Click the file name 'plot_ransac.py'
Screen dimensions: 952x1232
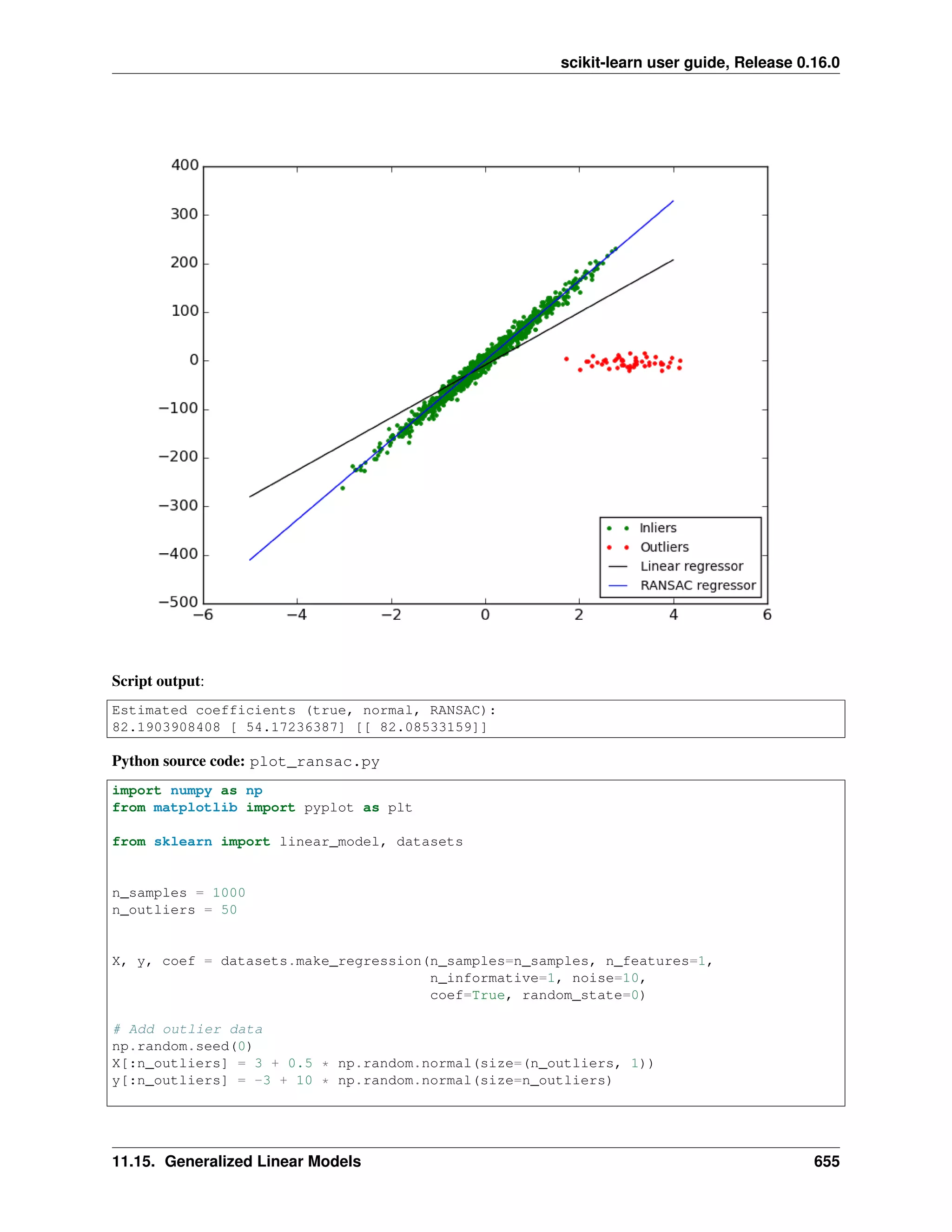(x=315, y=762)
